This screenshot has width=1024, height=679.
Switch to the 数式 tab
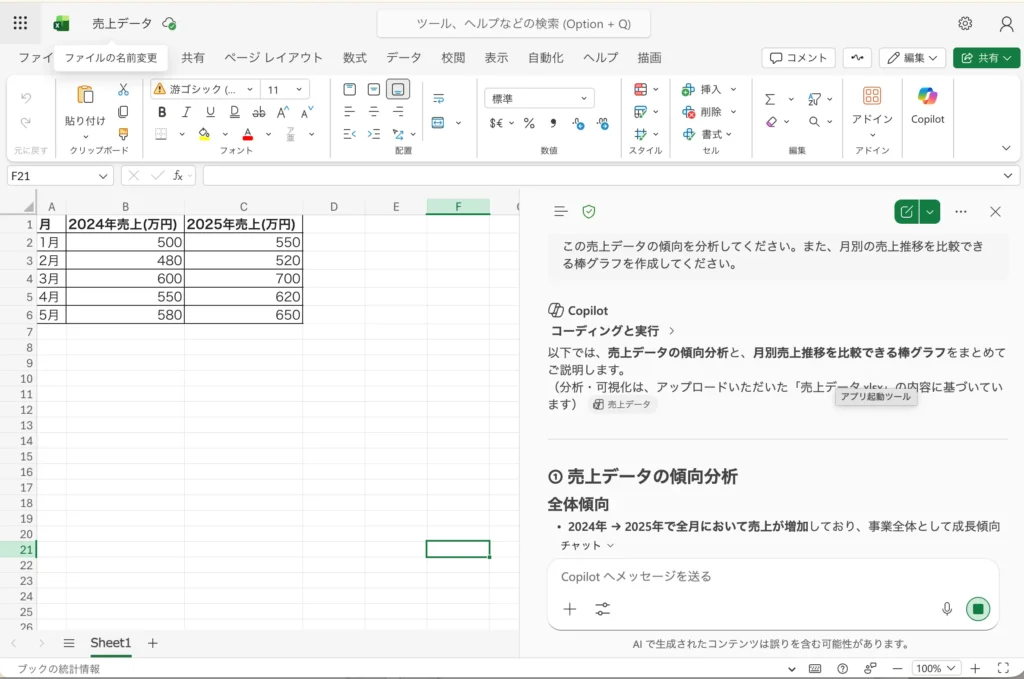355,57
